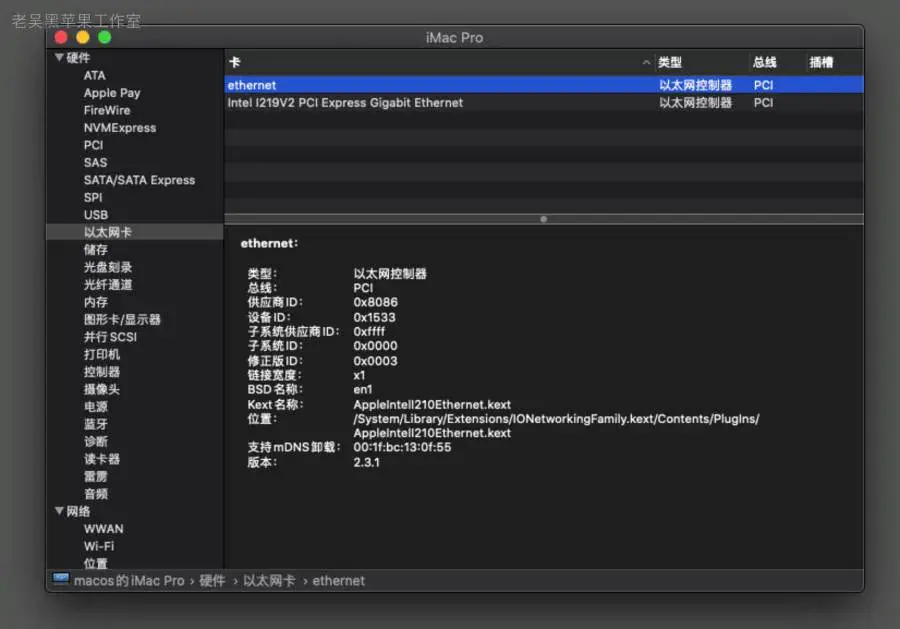Click macos 的 iMac Pro in path bar
This screenshot has height=629, width=900.
(129, 581)
